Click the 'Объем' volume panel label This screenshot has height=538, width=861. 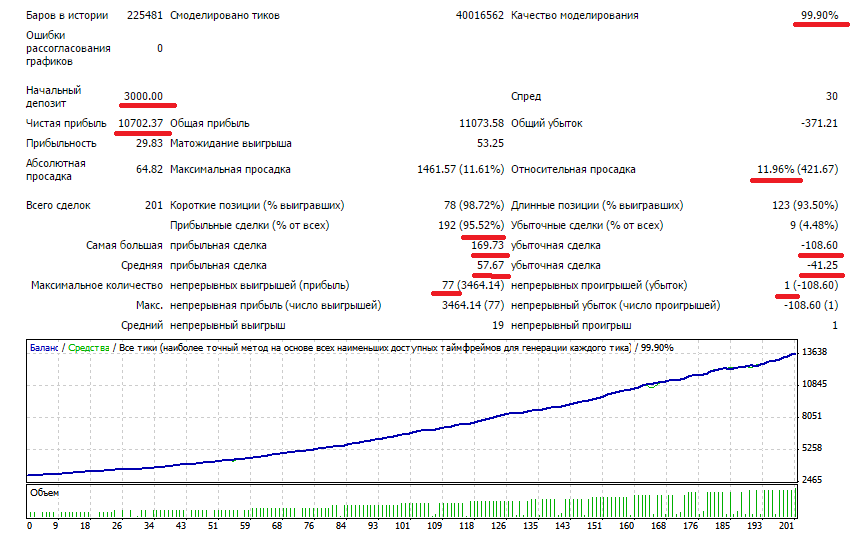pos(44,493)
